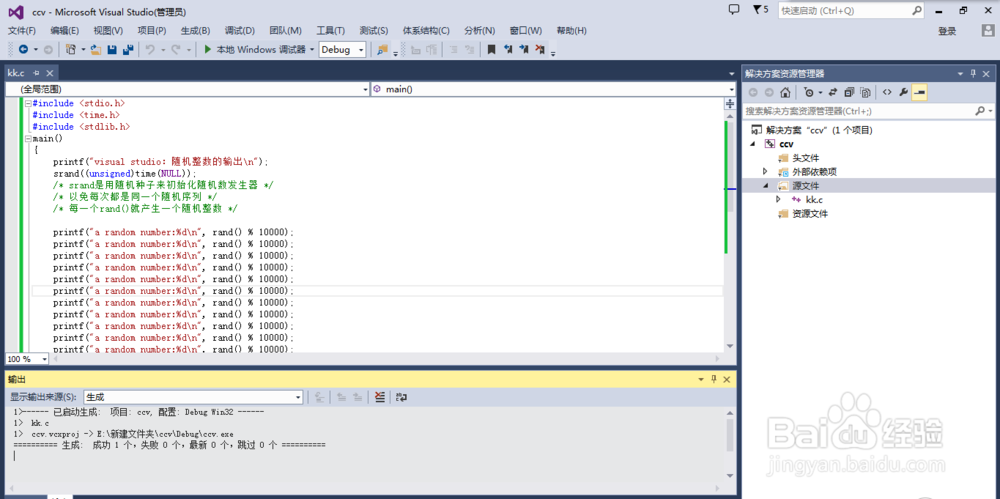Click magnifier icon in Quick Launch box
Screen dimensions: 1000x499
tap(916, 10)
